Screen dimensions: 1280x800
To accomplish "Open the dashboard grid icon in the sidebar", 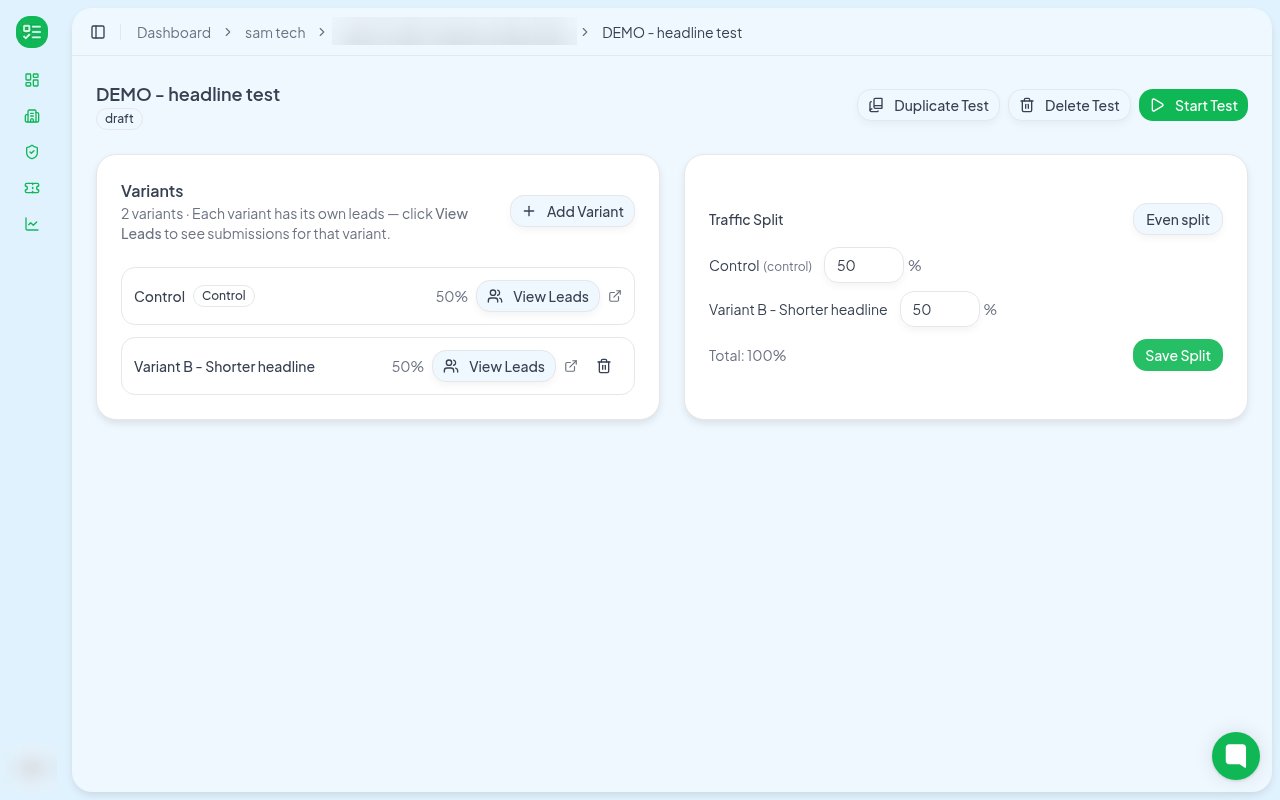I will click(x=32, y=80).
